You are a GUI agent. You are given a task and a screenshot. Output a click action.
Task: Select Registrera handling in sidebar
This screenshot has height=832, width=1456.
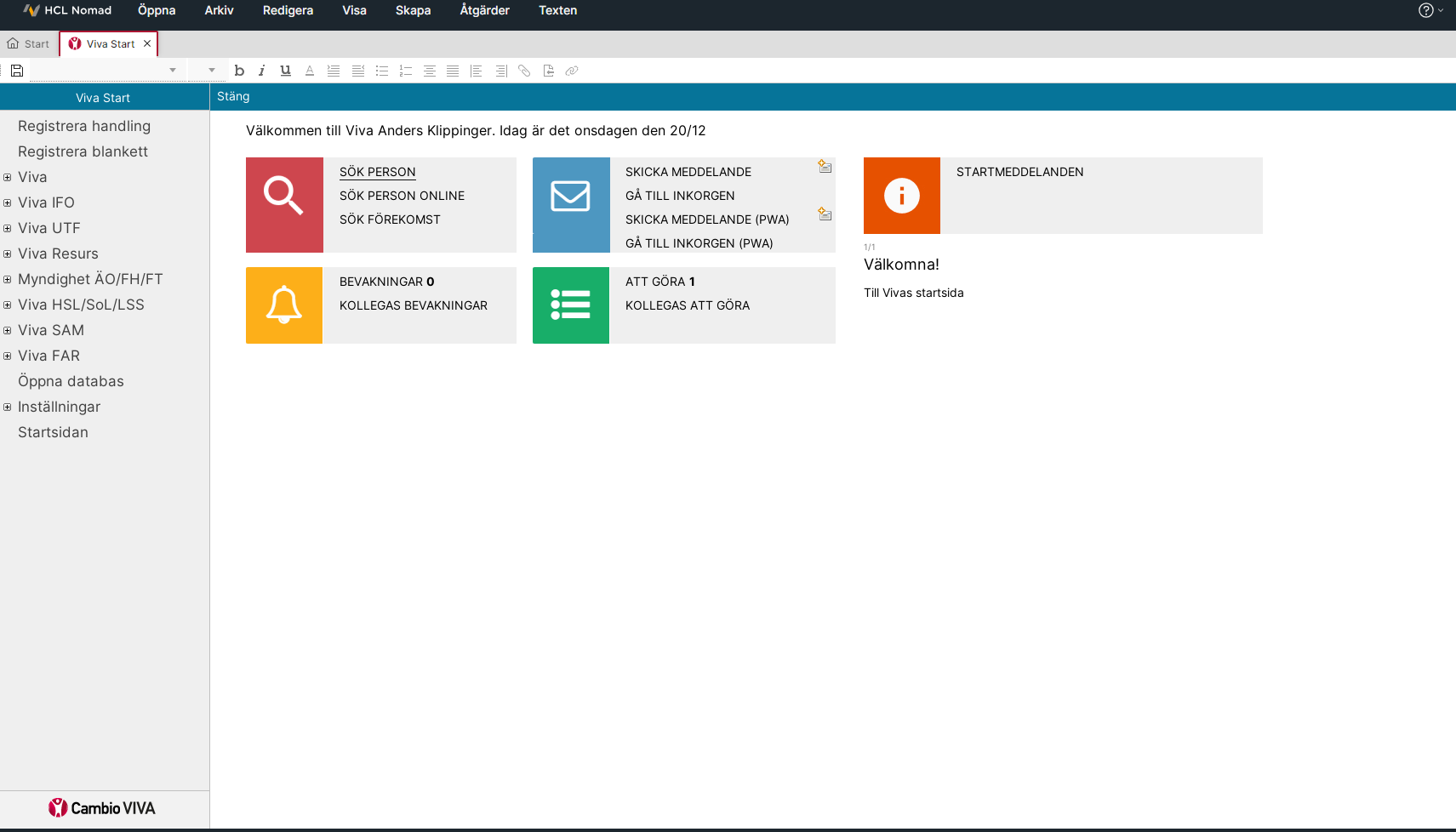click(84, 126)
